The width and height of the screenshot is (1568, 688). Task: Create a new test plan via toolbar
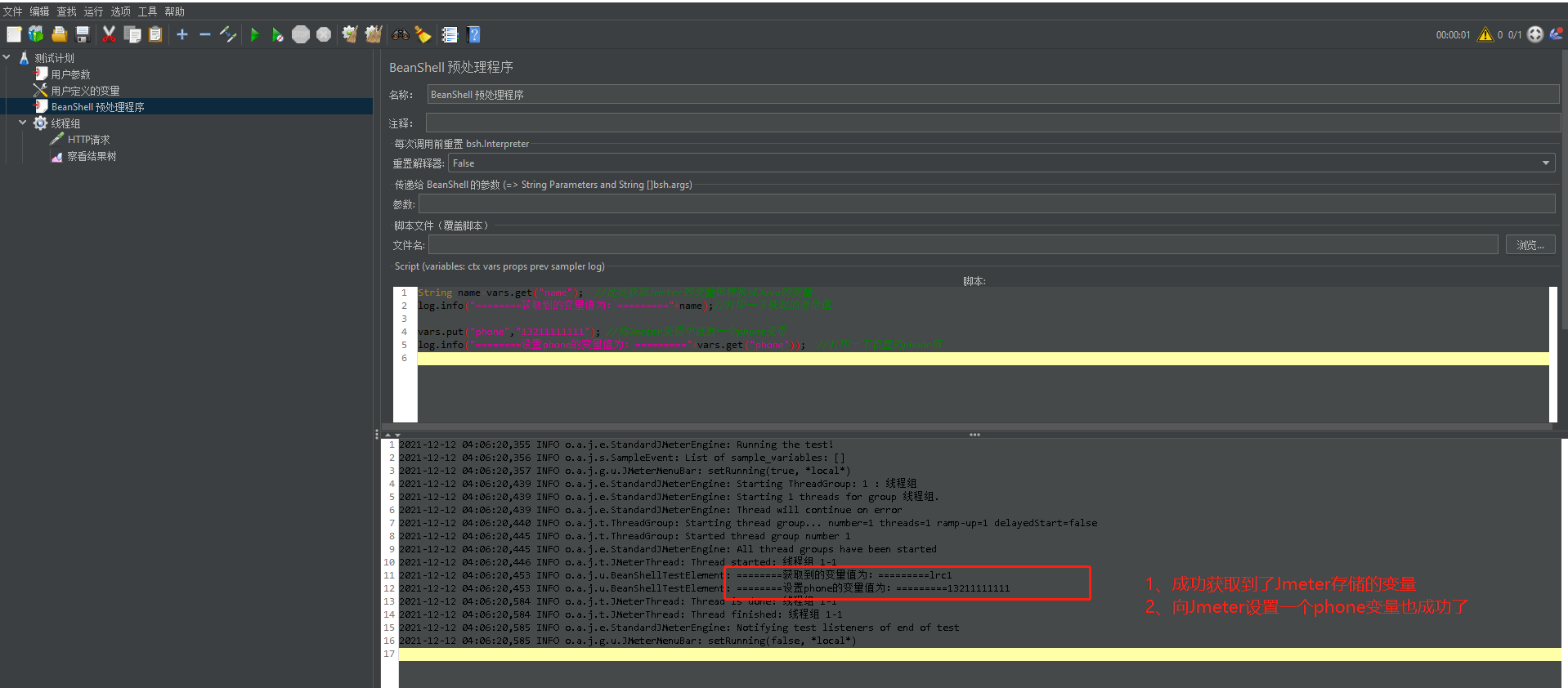(x=14, y=34)
